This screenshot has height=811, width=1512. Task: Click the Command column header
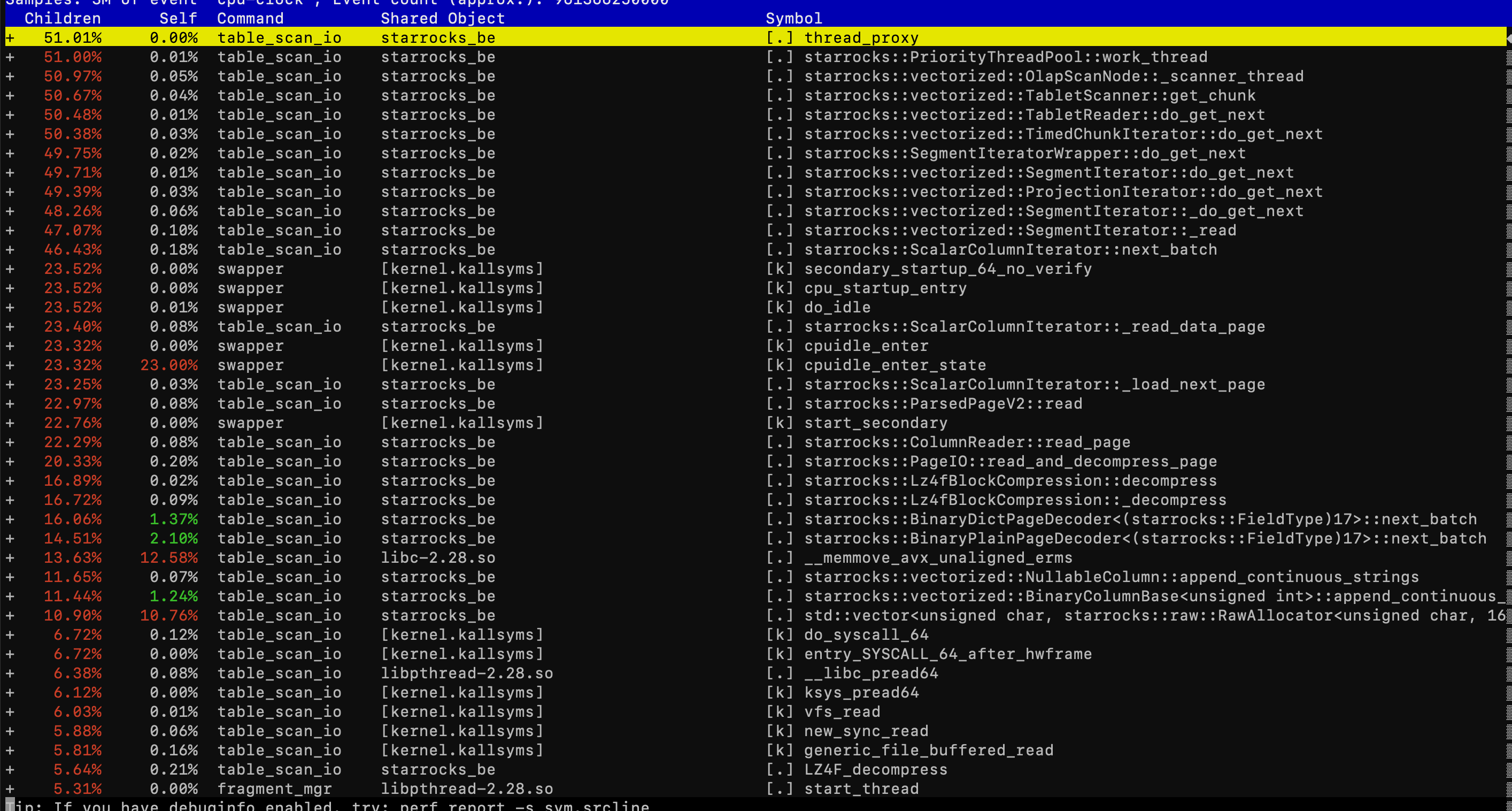point(250,18)
